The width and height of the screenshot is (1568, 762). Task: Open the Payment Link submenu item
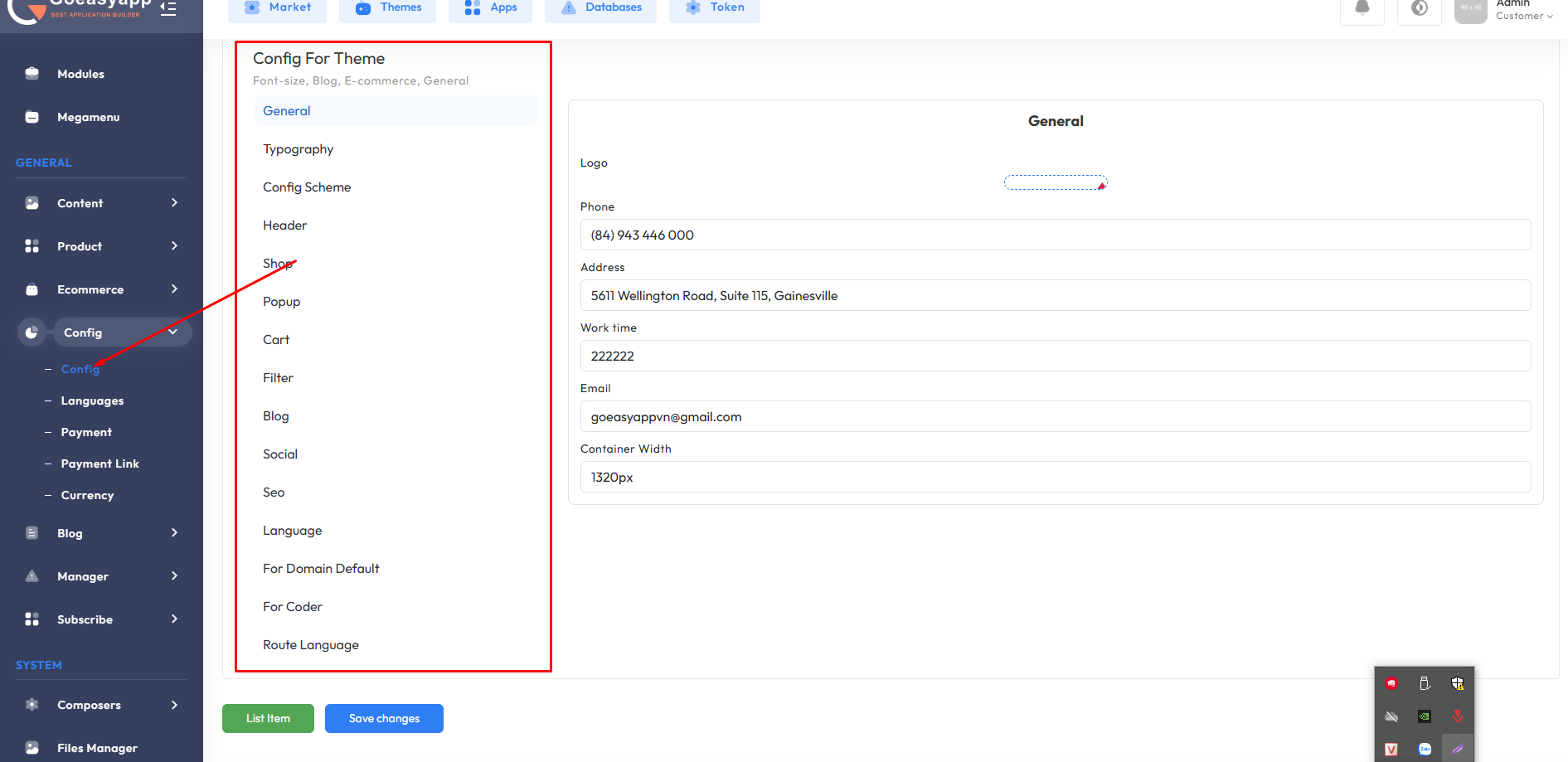coord(100,464)
